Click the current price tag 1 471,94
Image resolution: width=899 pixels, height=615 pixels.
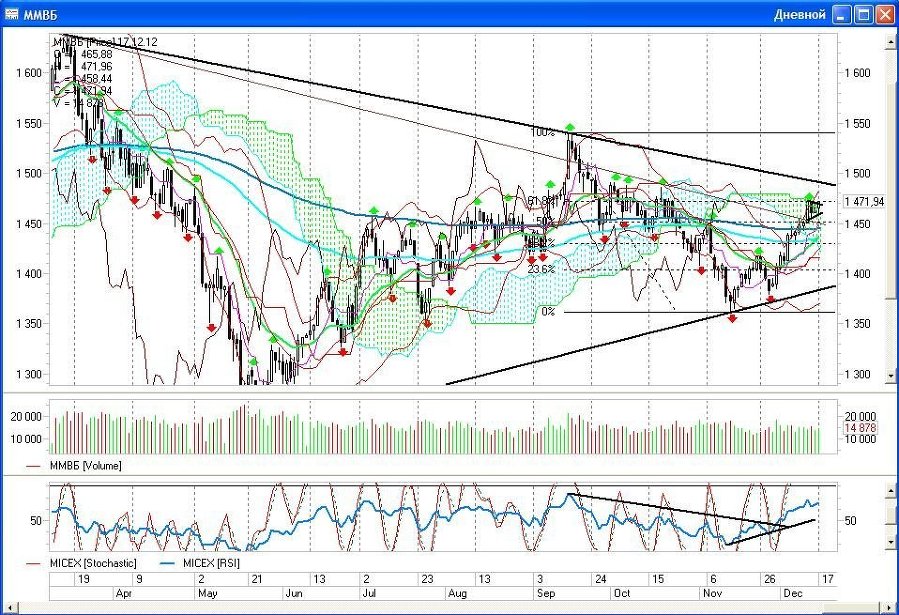(865, 202)
